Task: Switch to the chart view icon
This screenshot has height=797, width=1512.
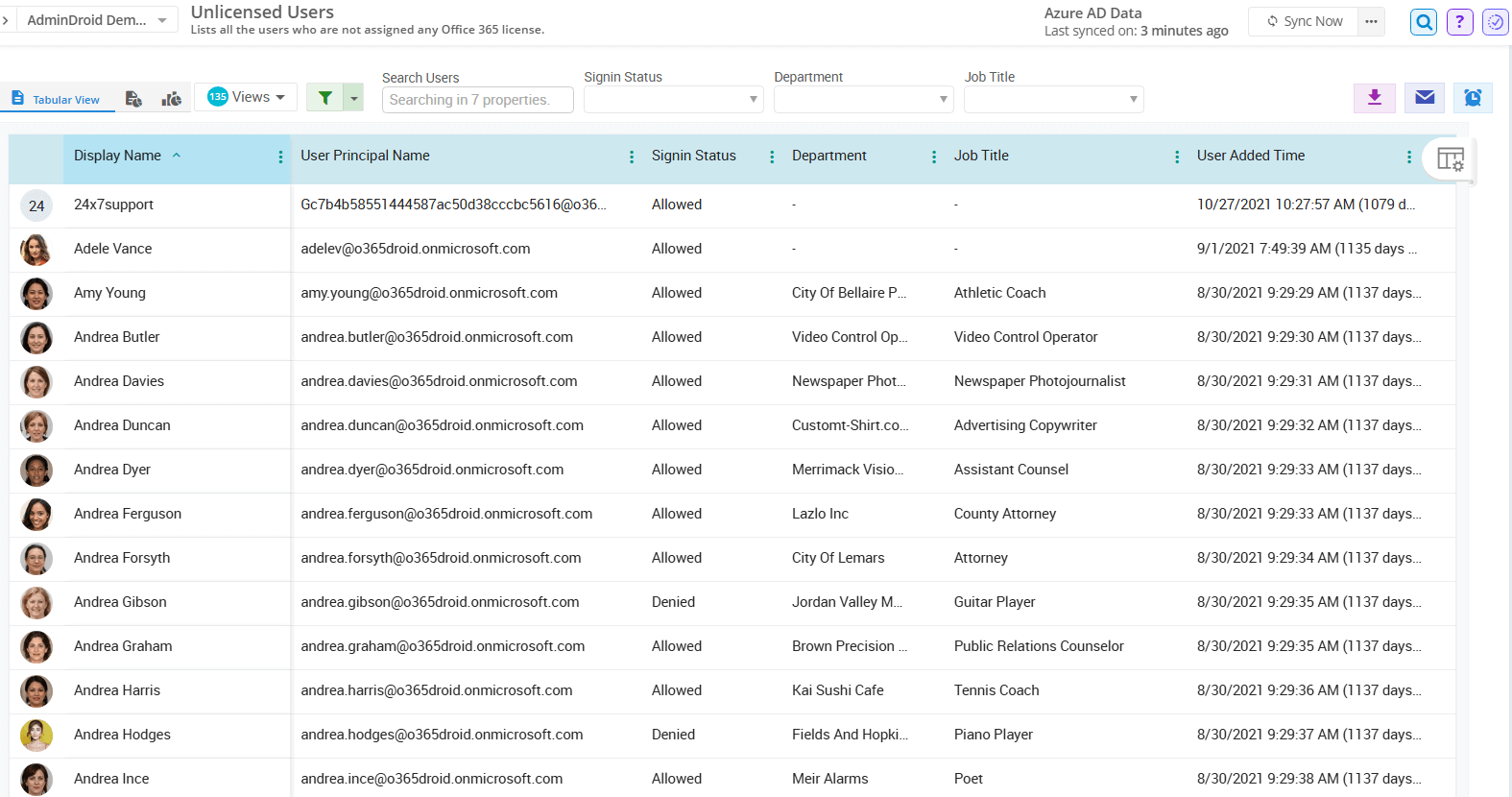Action: [172, 99]
